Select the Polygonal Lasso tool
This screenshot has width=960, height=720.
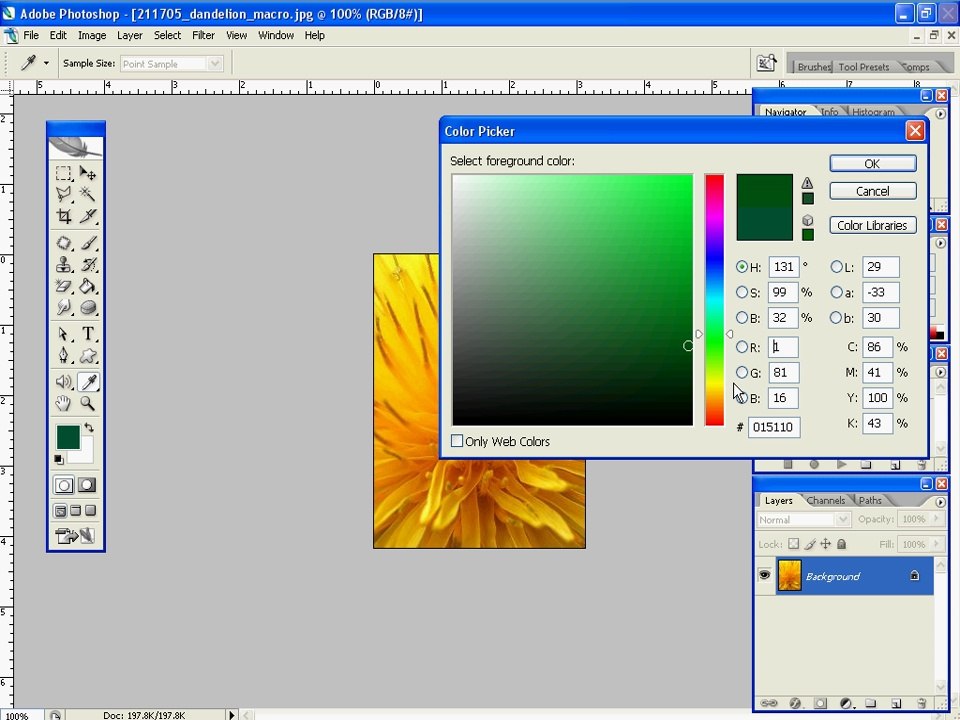[x=64, y=194]
